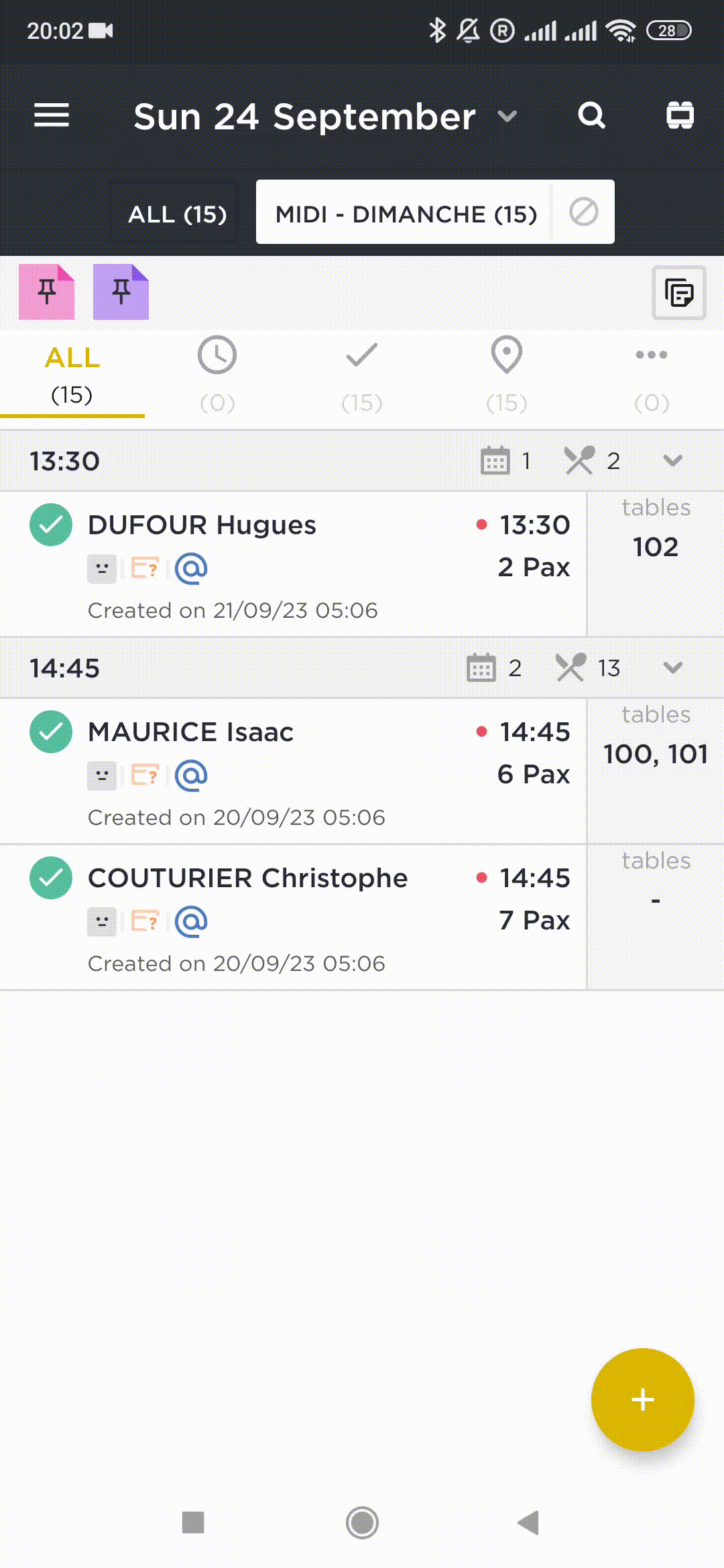Image resolution: width=724 pixels, height=1568 pixels.
Task: Clear the MIDI - DIMANCHE filter
Action: tap(583, 212)
